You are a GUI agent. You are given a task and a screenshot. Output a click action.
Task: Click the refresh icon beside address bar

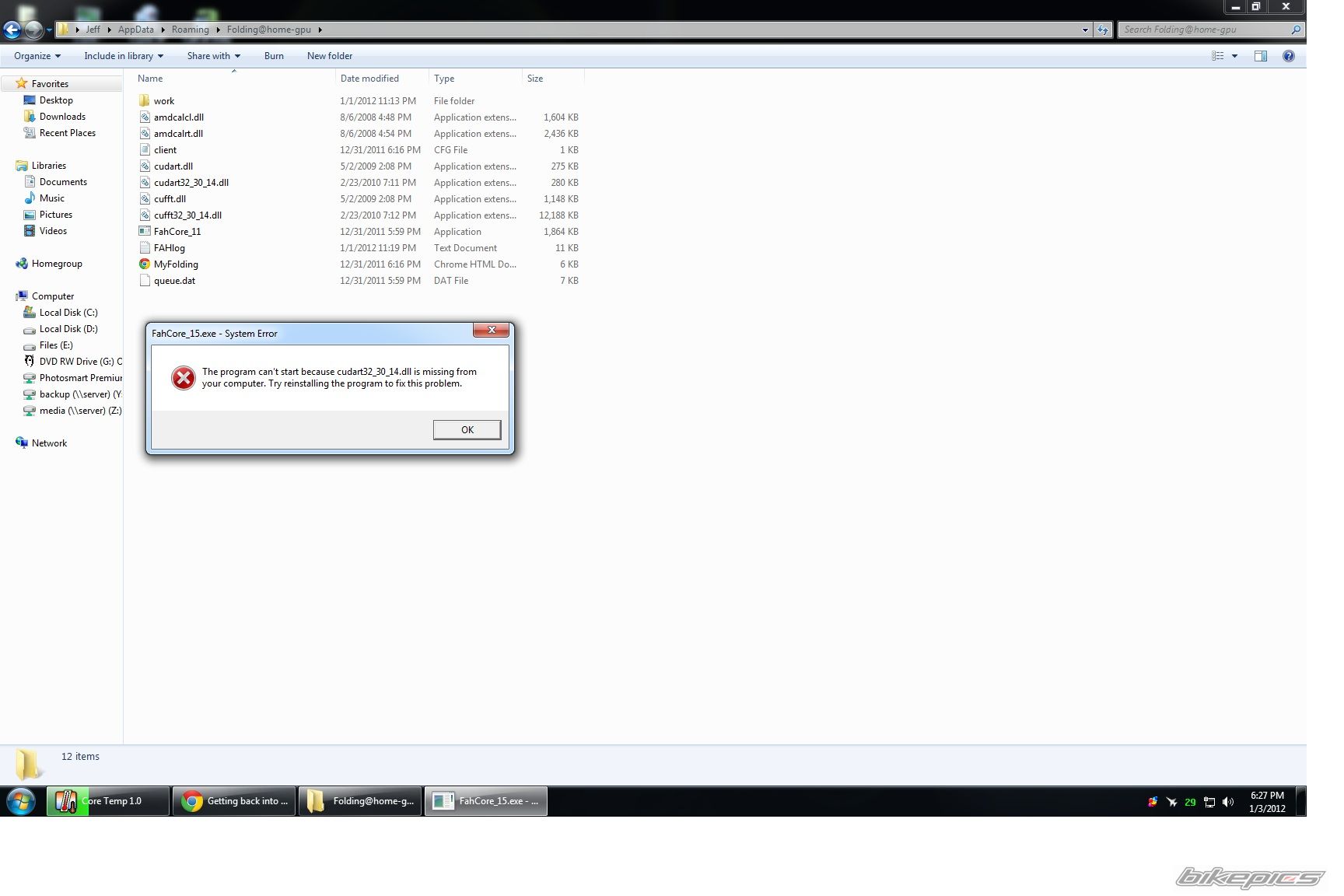(x=1103, y=30)
